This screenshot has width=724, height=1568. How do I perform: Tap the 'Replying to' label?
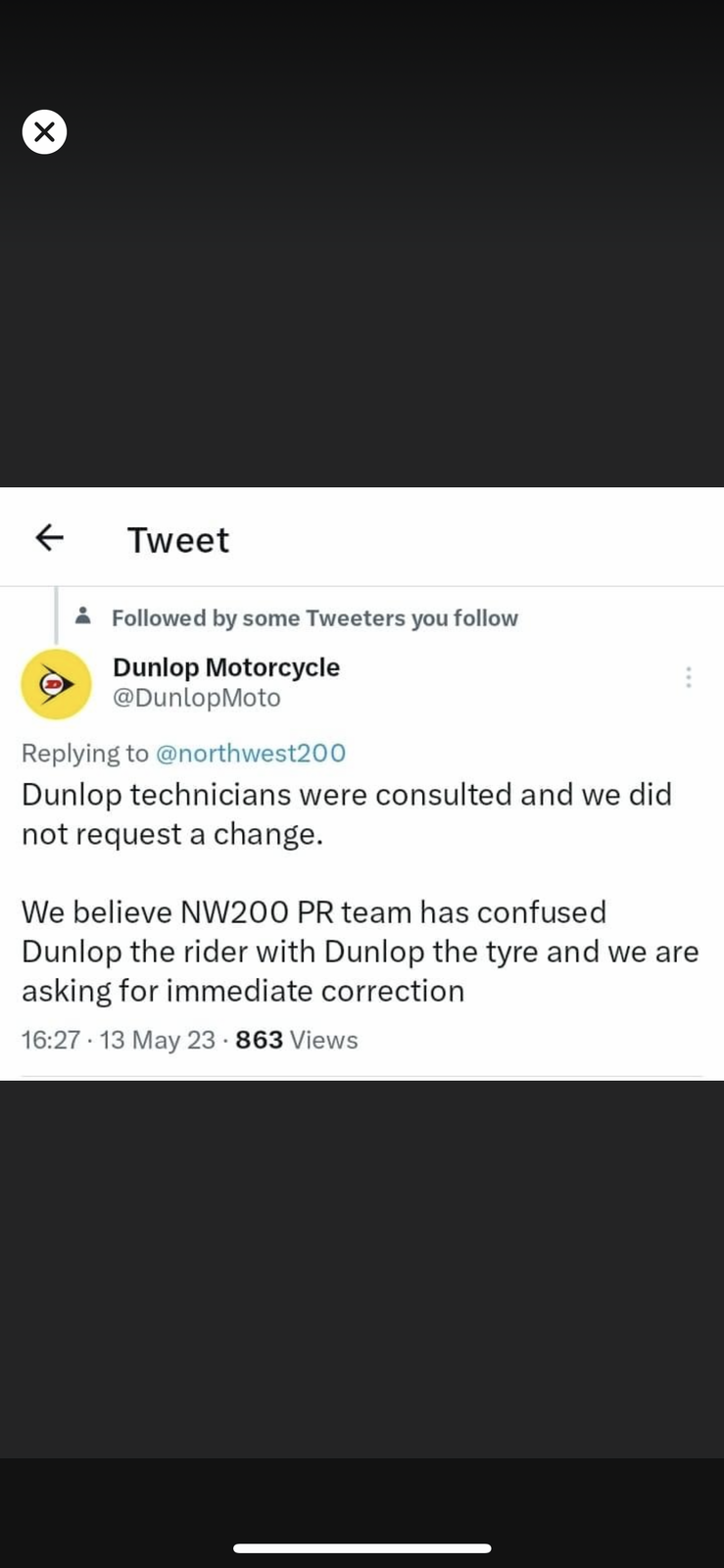click(84, 753)
